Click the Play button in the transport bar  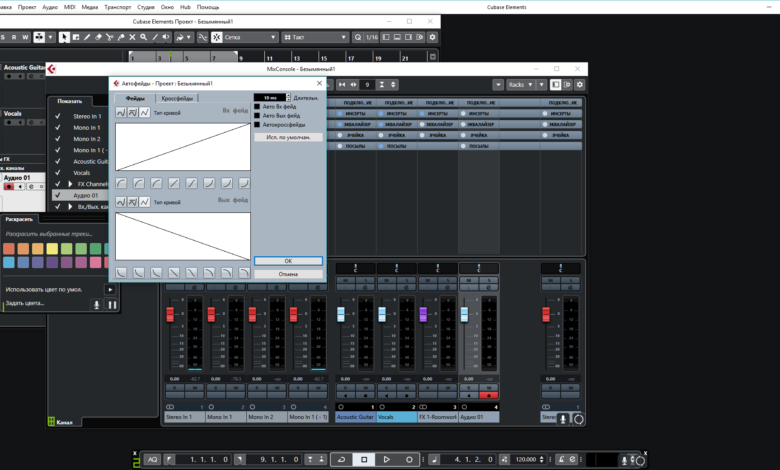click(387, 459)
